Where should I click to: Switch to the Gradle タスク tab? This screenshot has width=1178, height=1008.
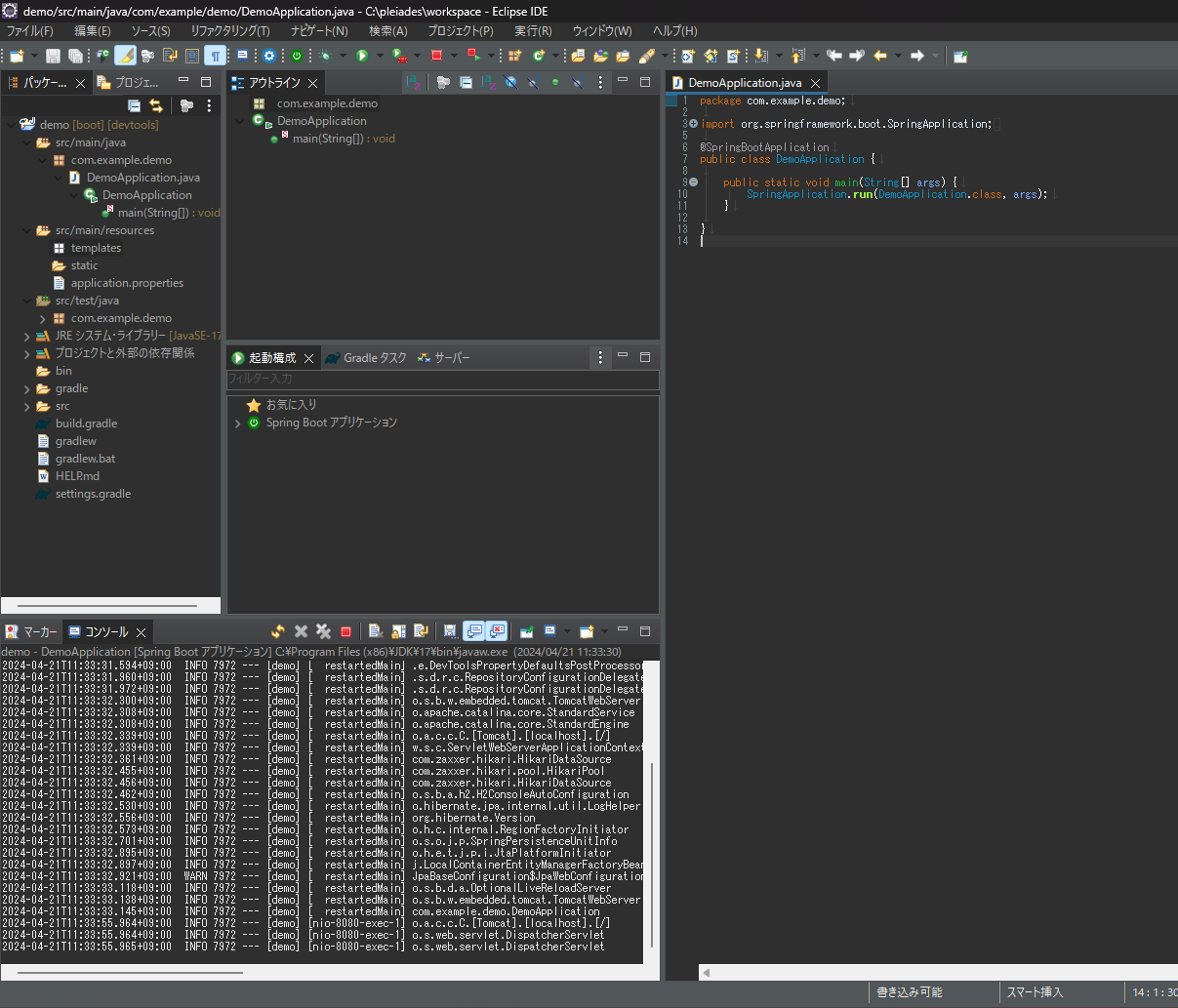coord(375,357)
